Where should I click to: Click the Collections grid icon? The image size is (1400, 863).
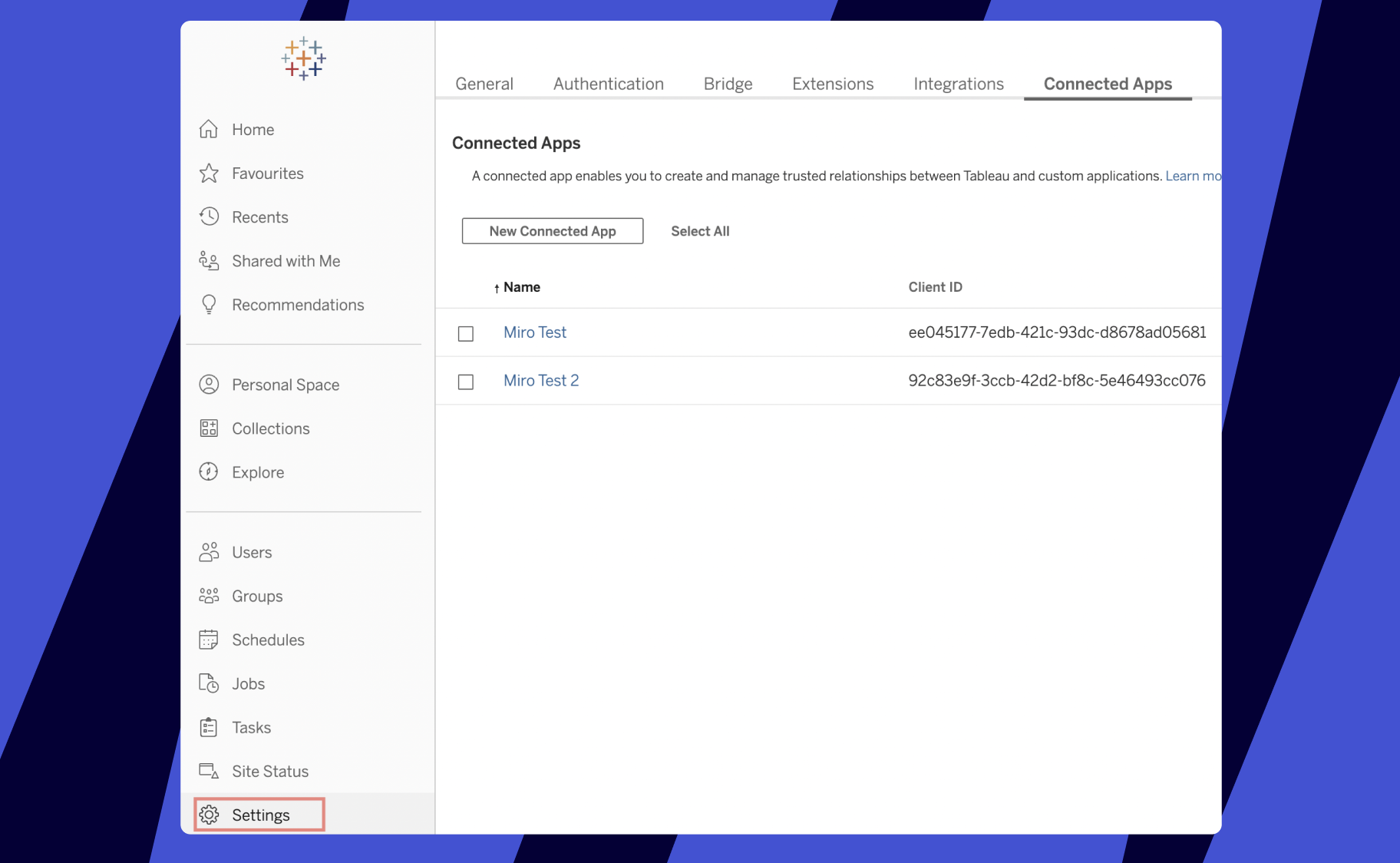[x=209, y=428]
